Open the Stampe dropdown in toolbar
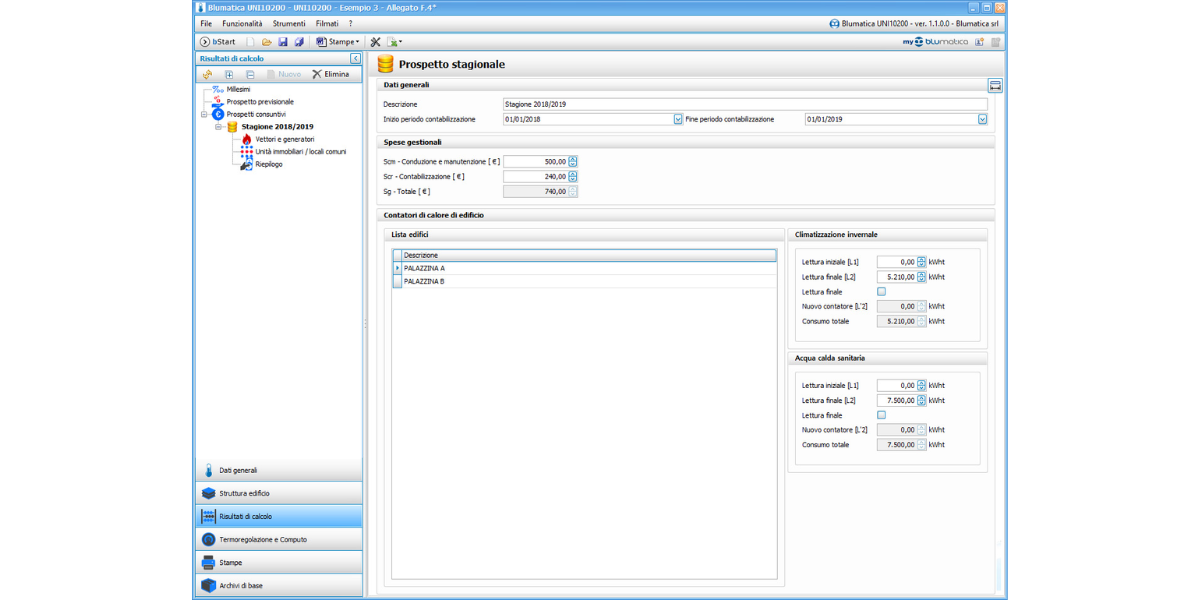The image size is (1200, 600). pyautogui.click(x=338, y=42)
